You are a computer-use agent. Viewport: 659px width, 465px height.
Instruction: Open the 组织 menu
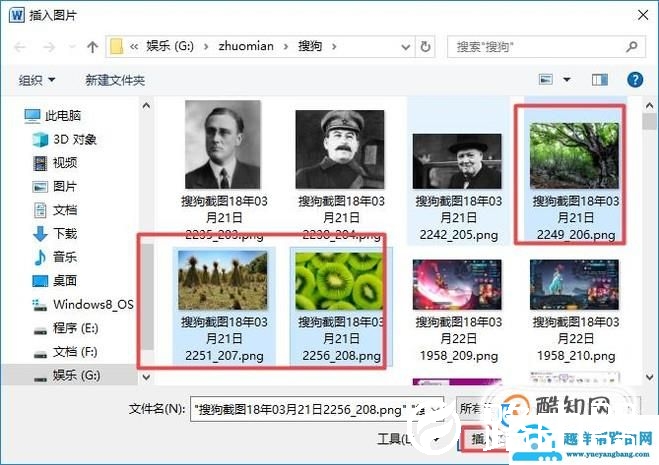37,80
